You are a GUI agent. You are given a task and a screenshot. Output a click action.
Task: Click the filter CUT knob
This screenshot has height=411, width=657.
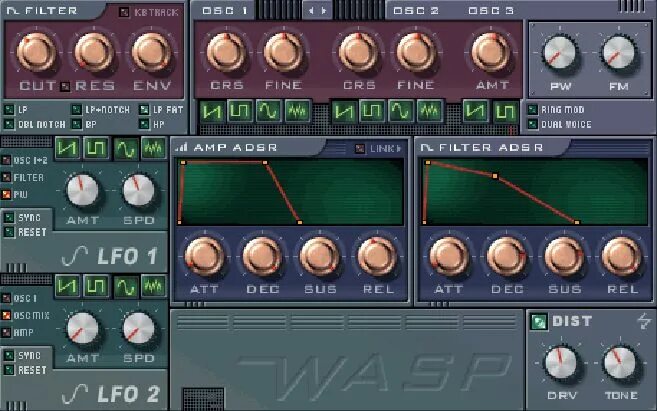(x=36, y=52)
